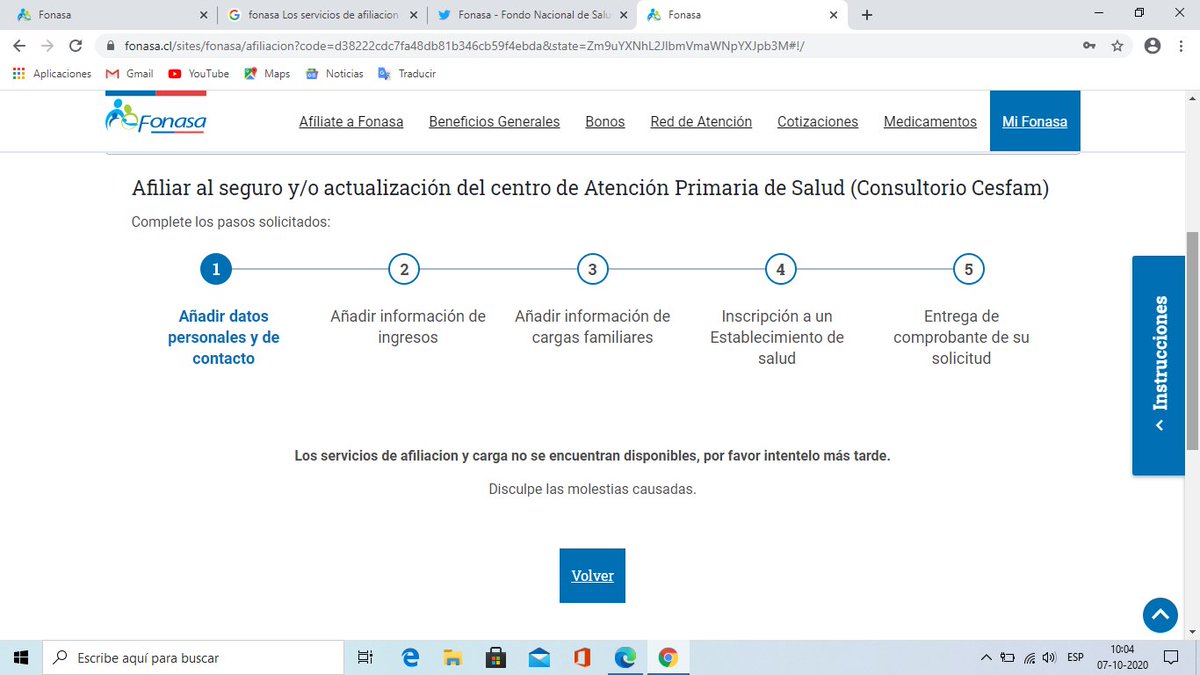The width and height of the screenshot is (1200, 675).
Task: Click 'Disculpe las molestias causadas.' text
Action: coord(592,489)
